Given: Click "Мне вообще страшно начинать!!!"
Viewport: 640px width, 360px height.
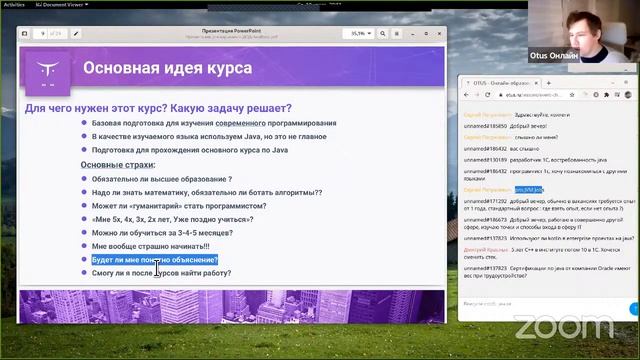Looking at the screenshot, I should (150, 246).
